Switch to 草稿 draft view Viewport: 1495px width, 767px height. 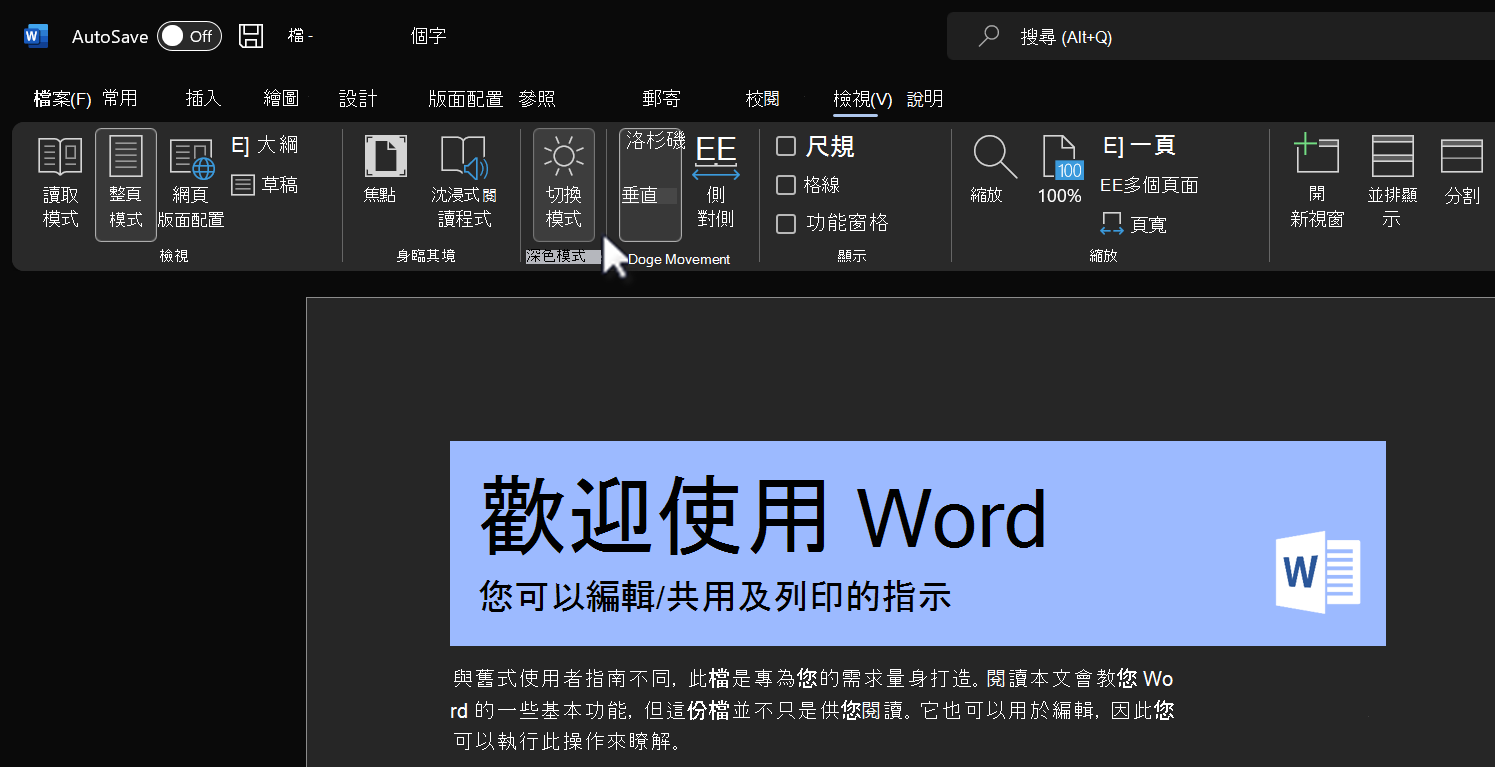[265, 185]
